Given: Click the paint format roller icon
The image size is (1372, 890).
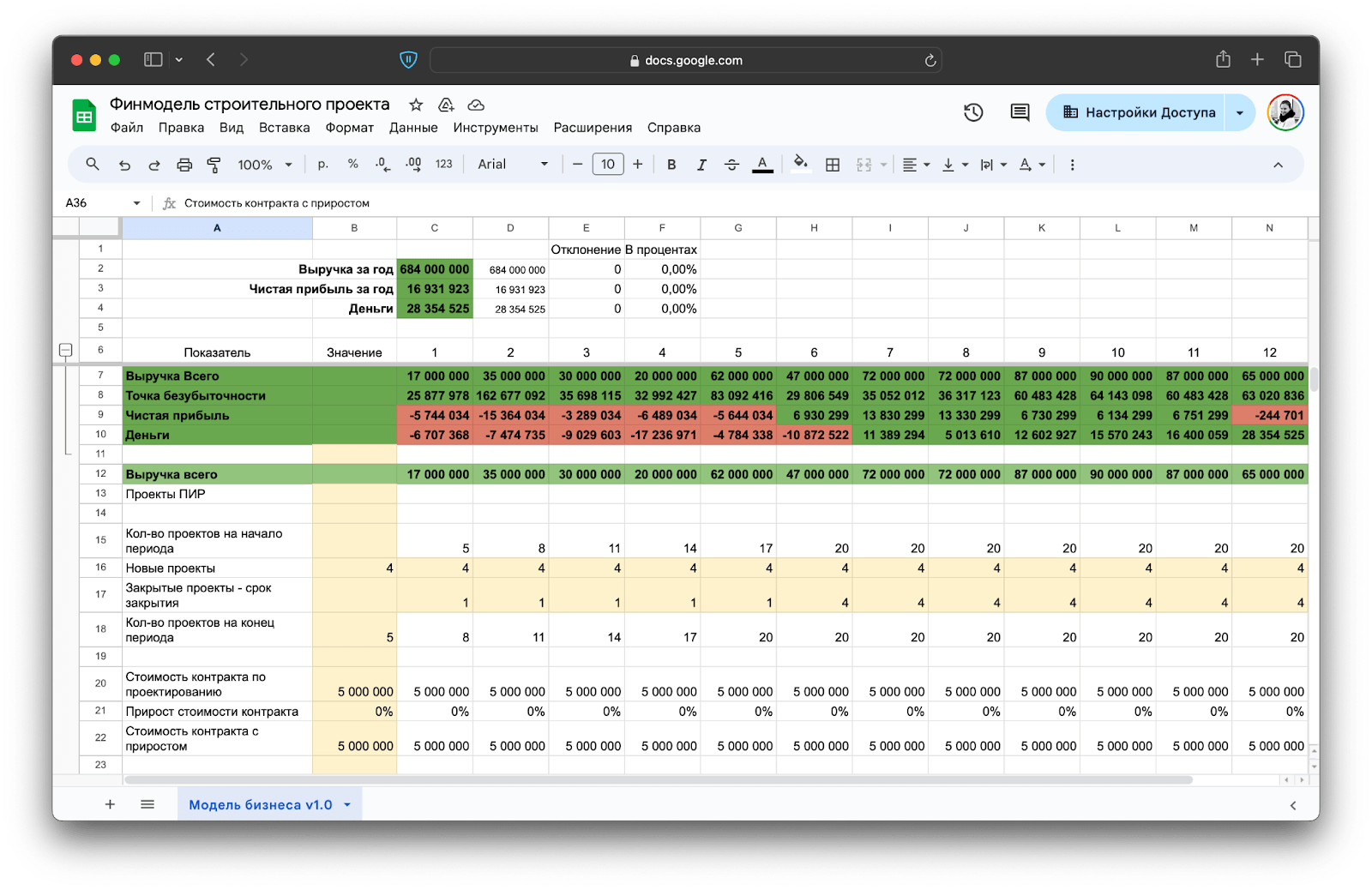Looking at the screenshot, I should [x=214, y=165].
